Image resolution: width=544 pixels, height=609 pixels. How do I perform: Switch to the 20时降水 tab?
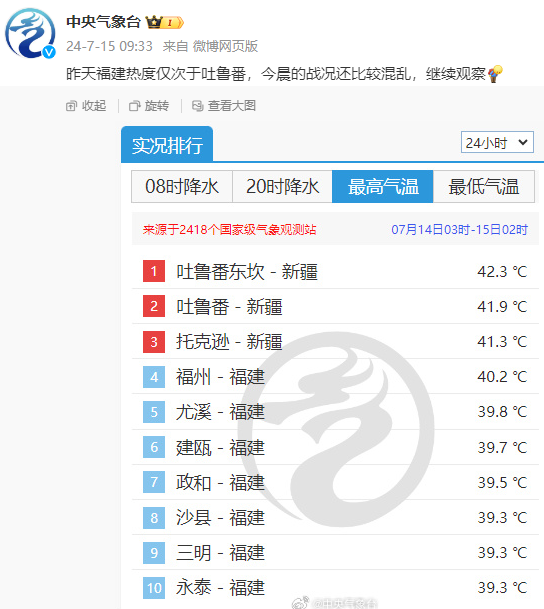coord(282,186)
